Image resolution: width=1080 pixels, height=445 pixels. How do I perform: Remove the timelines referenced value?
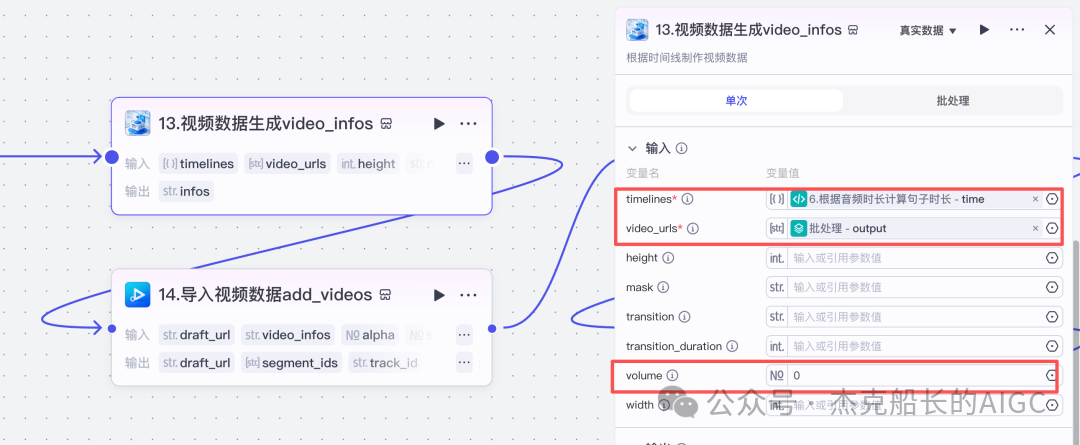click(1035, 199)
